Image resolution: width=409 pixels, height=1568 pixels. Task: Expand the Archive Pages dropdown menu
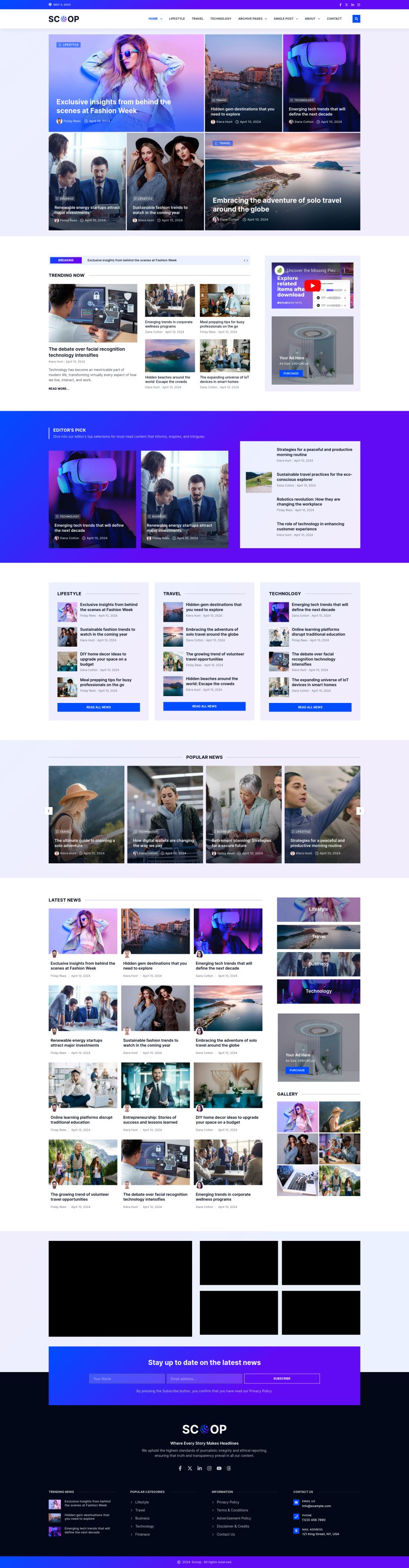[x=252, y=19]
